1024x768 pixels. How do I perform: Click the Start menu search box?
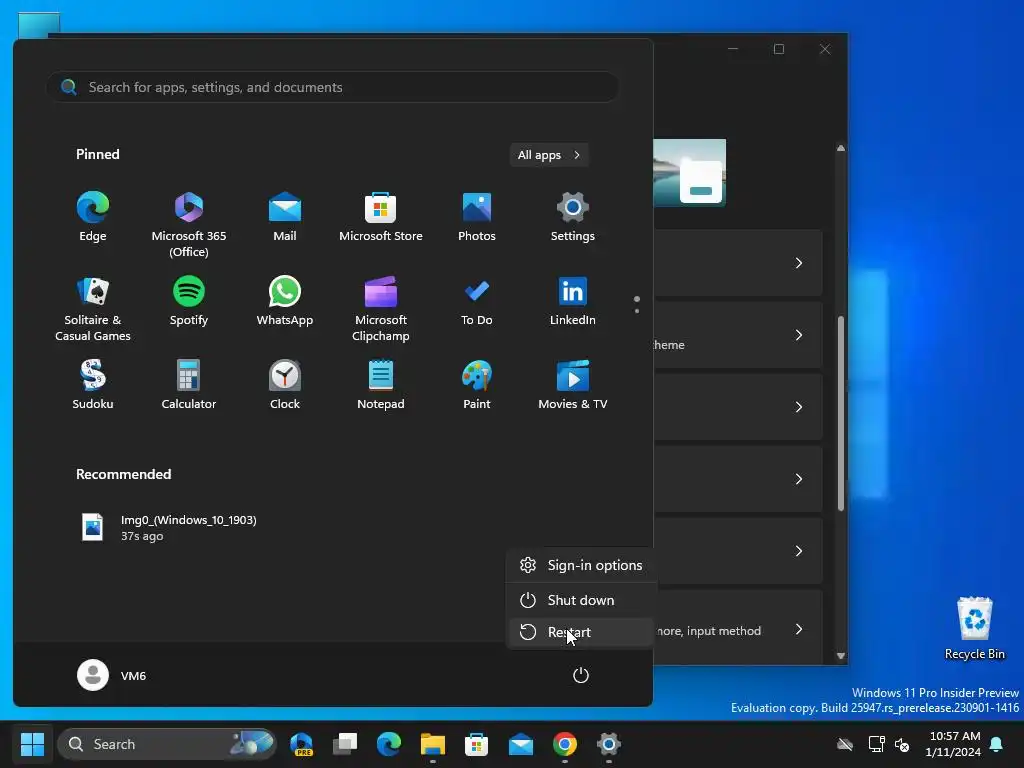[332, 87]
